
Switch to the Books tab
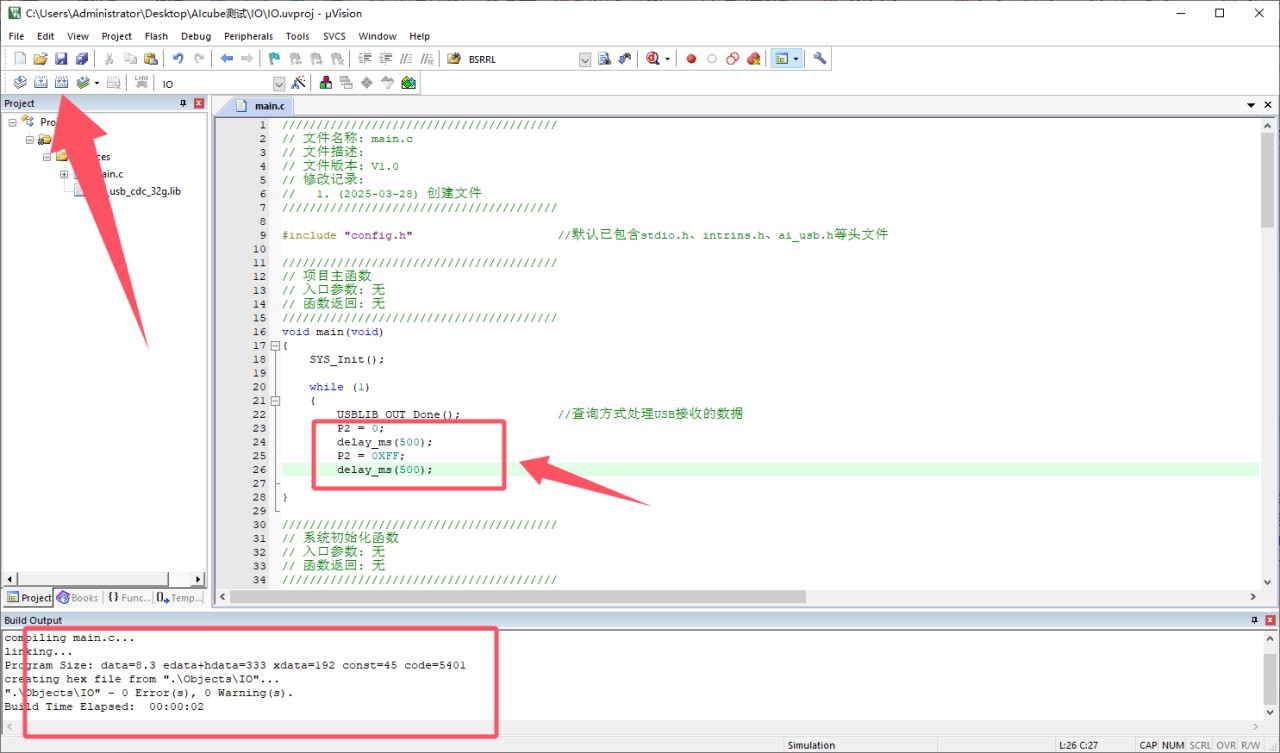click(78, 597)
